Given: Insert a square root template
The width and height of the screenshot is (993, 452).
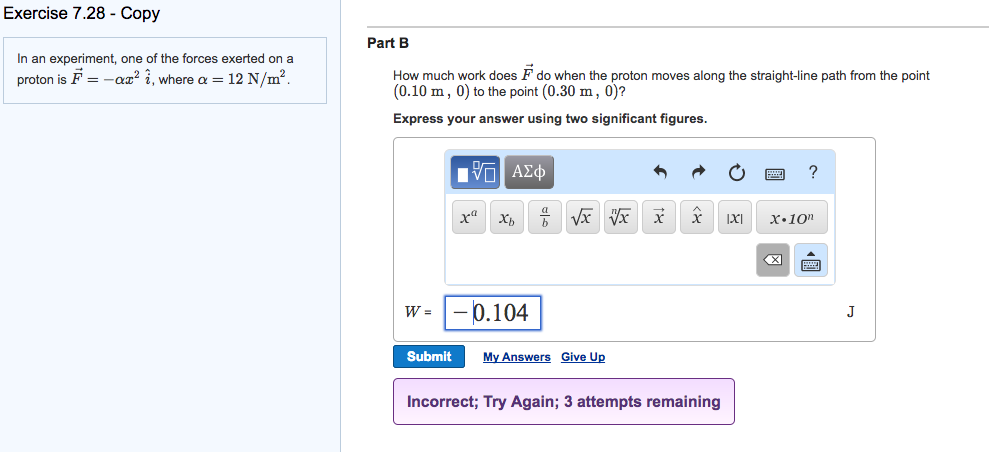Looking at the screenshot, I should pos(583,218).
